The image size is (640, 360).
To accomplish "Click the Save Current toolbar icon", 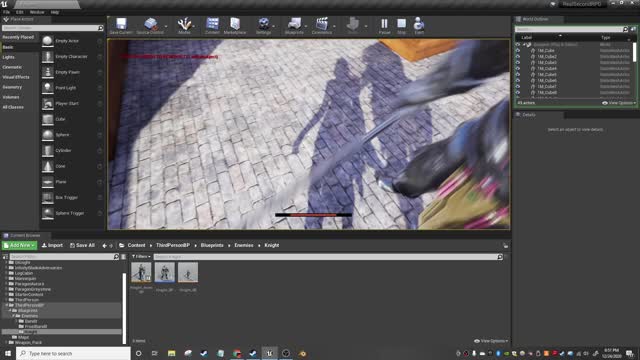I will tap(121, 26).
